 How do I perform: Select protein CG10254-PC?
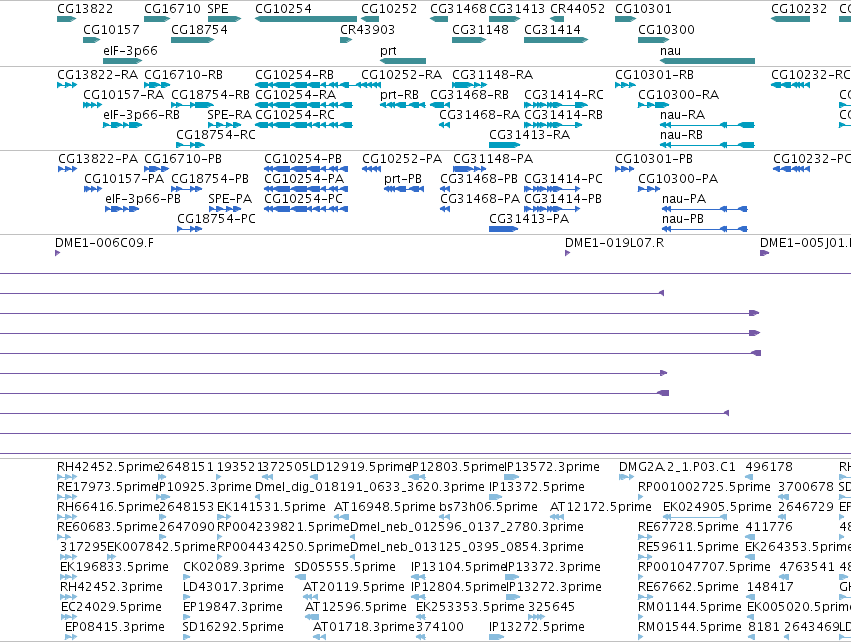[x=306, y=209]
